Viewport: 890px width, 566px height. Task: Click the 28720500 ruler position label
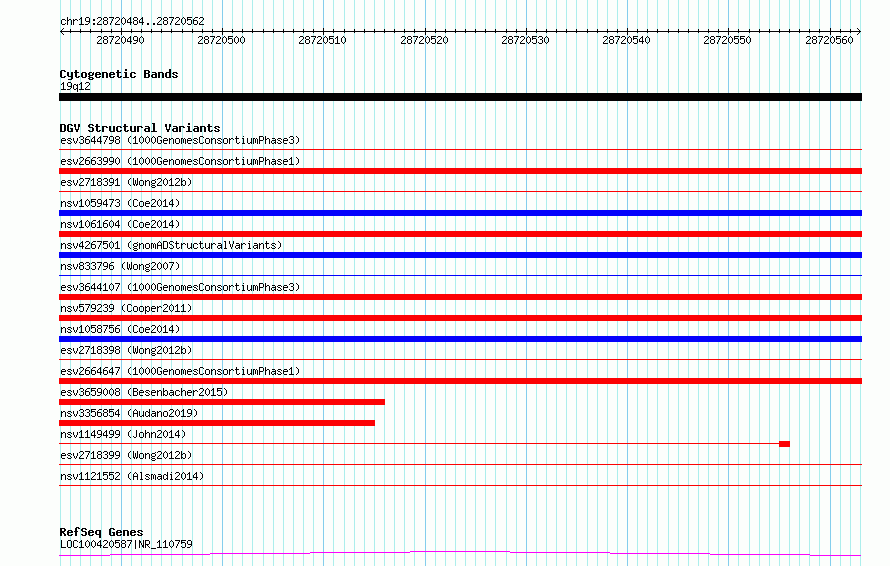pyautogui.click(x=221, y=40)
